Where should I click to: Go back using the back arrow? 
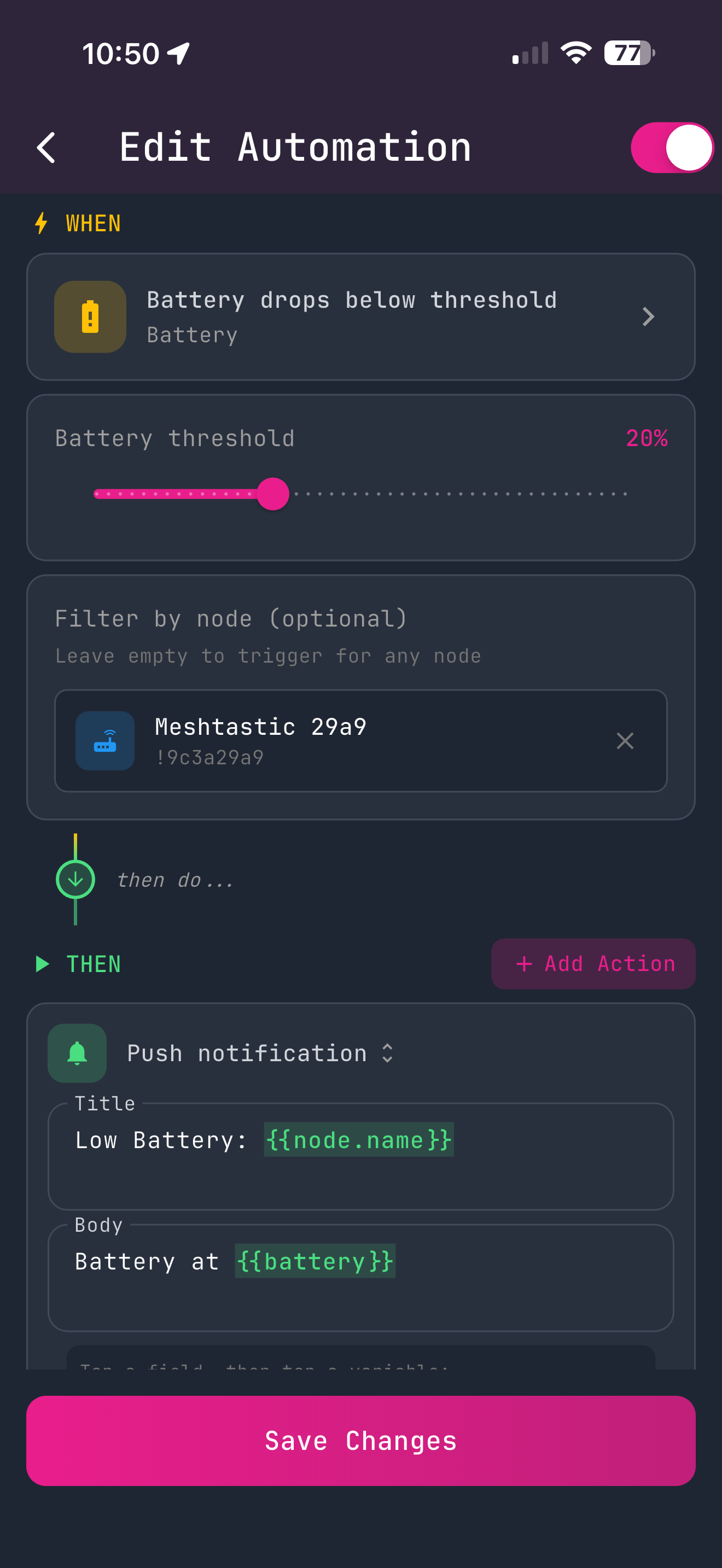(x=46, y=147)
